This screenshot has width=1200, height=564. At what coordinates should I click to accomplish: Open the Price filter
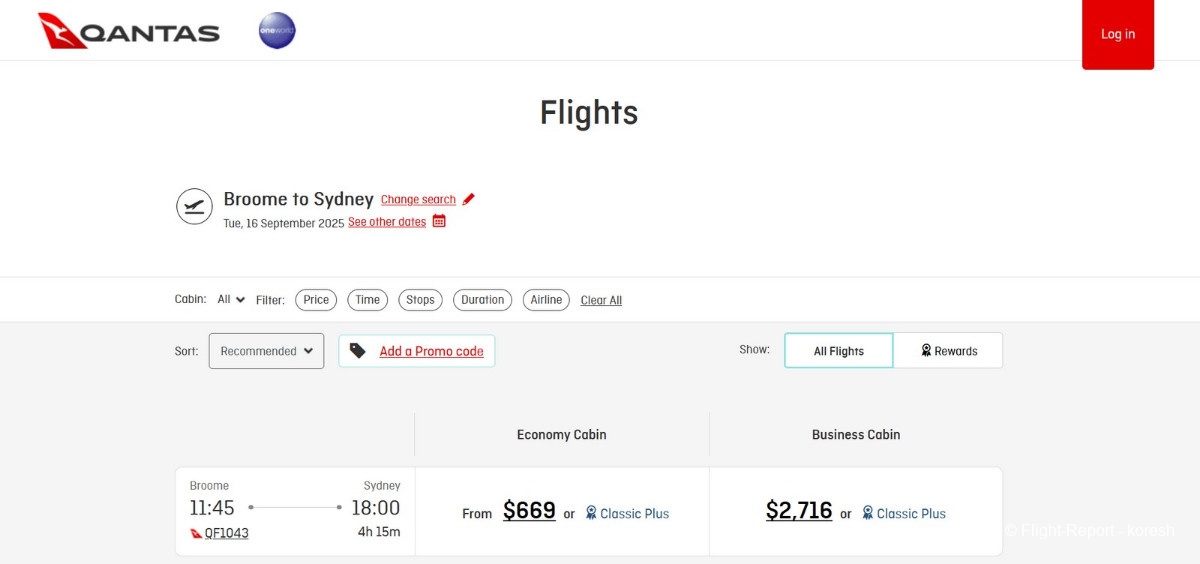[x=316, y=300]
